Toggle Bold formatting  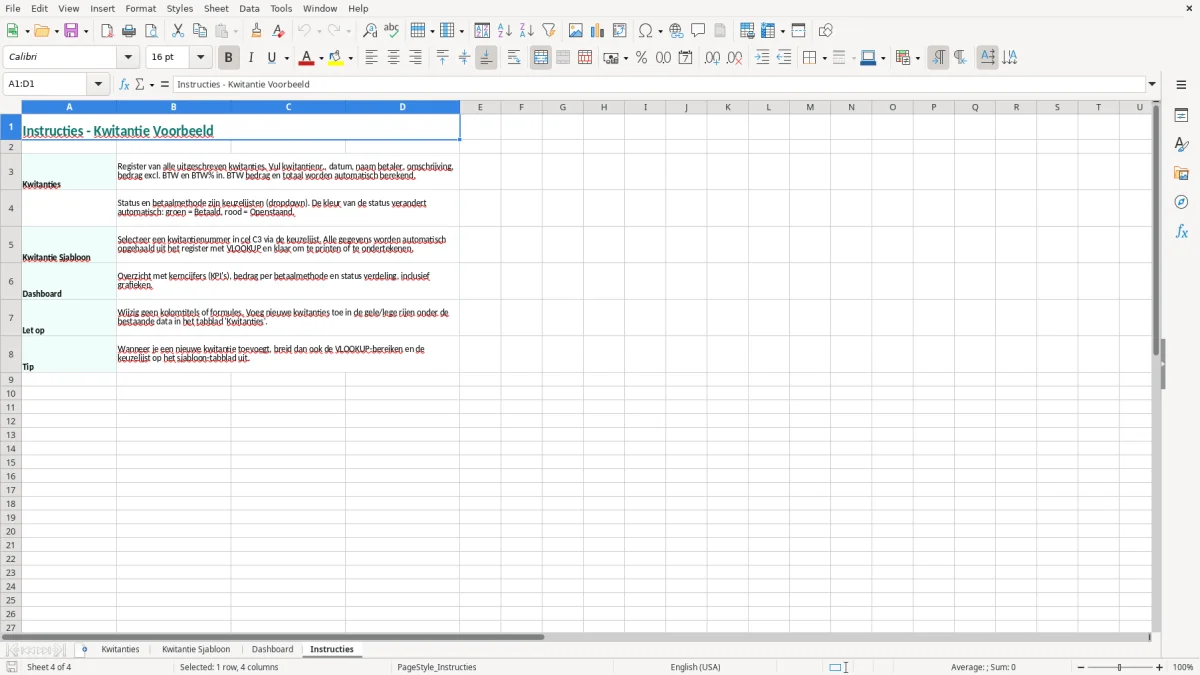228,58
